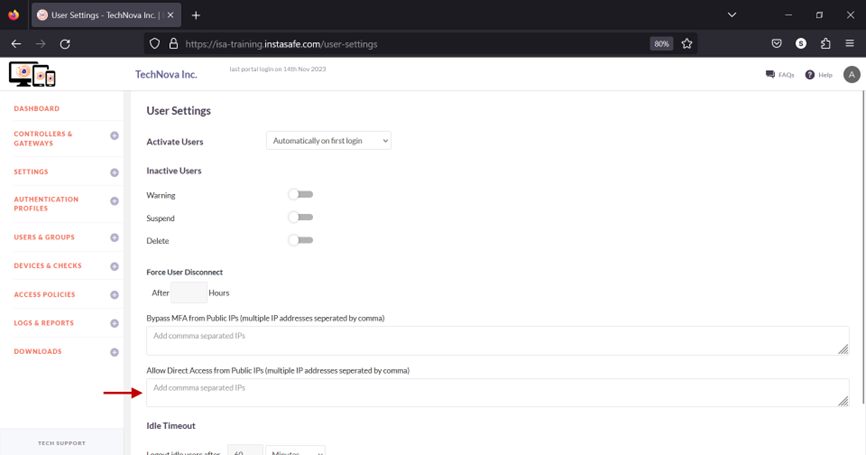Open the FAQs chat icon
Viewport: 866px width, 455px height.
point(770,74)
